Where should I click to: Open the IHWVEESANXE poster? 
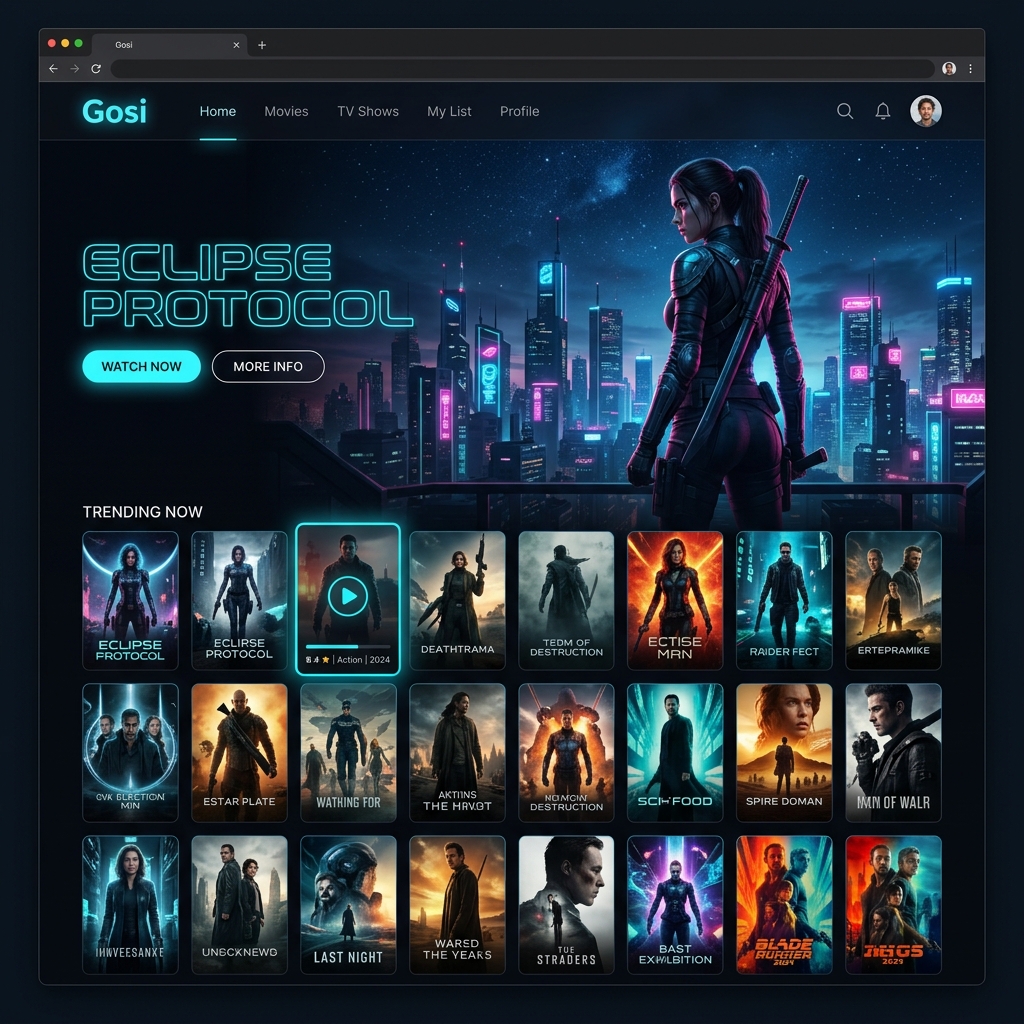(x=131, y=905)
